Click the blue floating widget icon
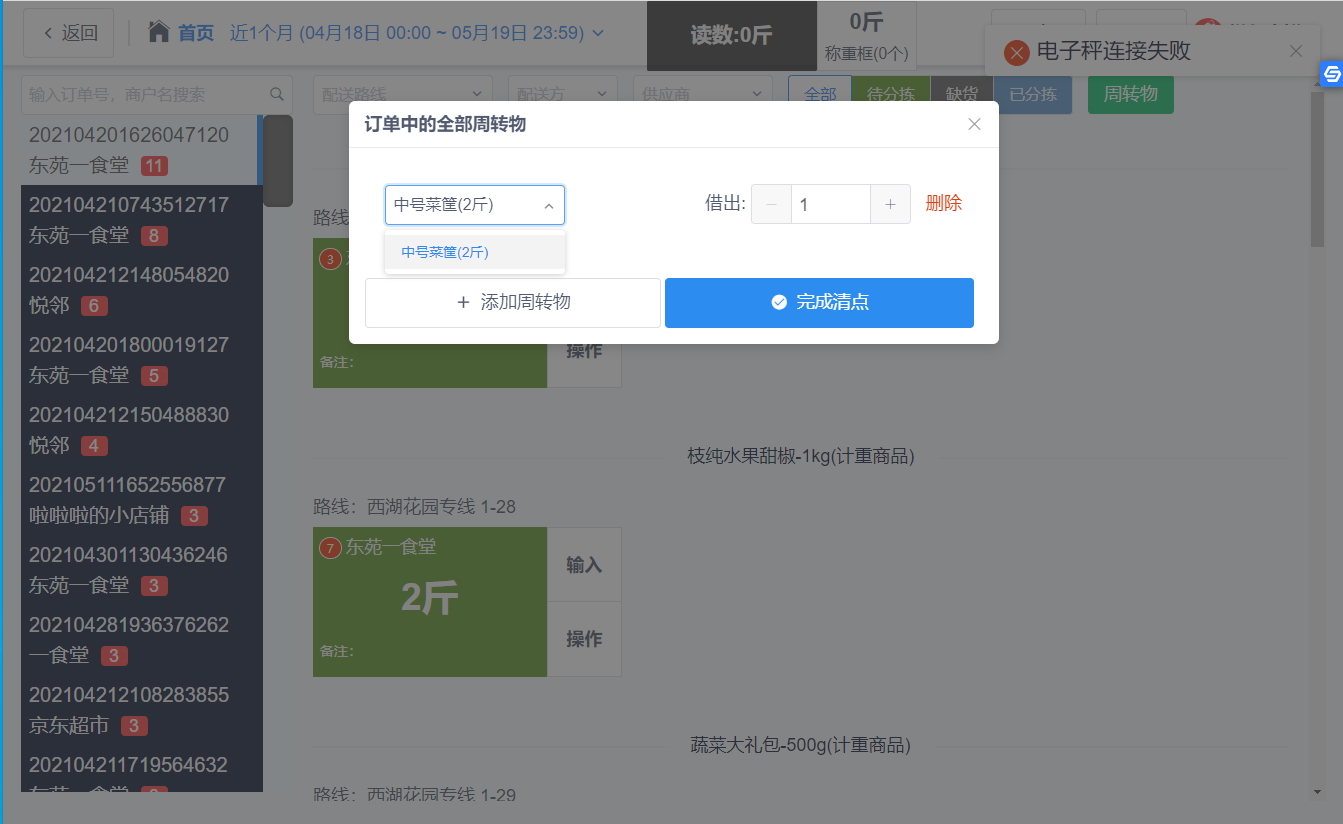 pos(1331,75)
